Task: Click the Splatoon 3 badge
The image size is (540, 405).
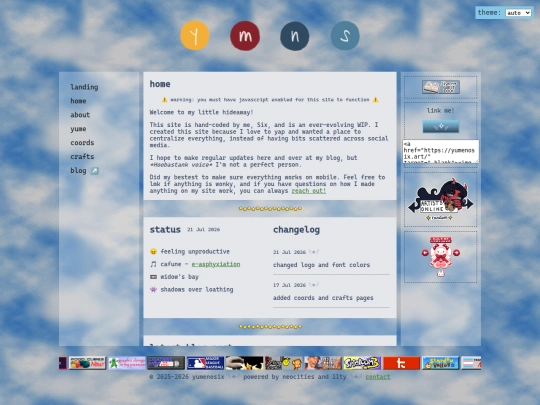Action: click(x=362, y=363)
